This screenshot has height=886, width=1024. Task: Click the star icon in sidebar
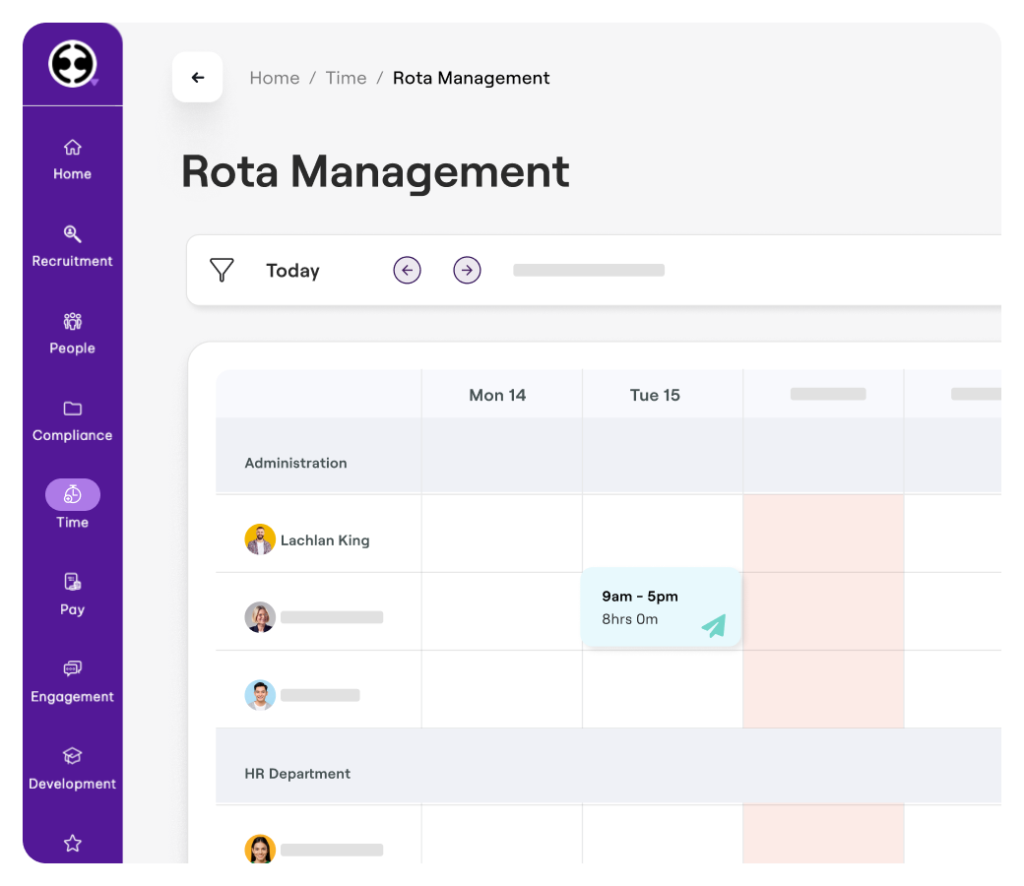(x=72, y=843)
